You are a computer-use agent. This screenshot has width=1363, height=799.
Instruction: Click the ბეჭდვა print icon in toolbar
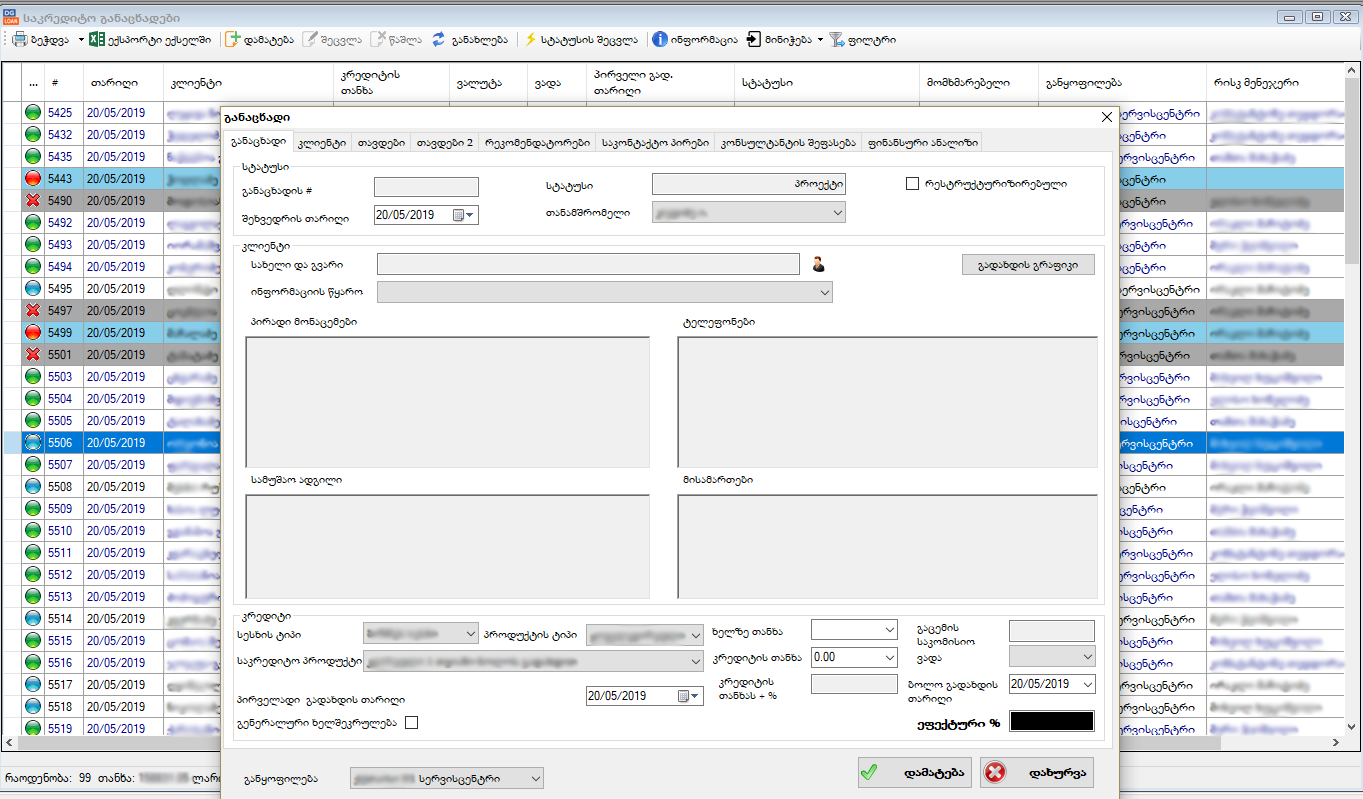pos(20,40)
